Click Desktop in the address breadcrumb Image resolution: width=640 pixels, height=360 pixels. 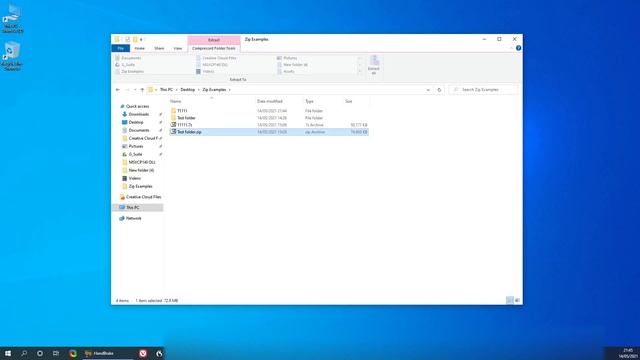[188, 89]
